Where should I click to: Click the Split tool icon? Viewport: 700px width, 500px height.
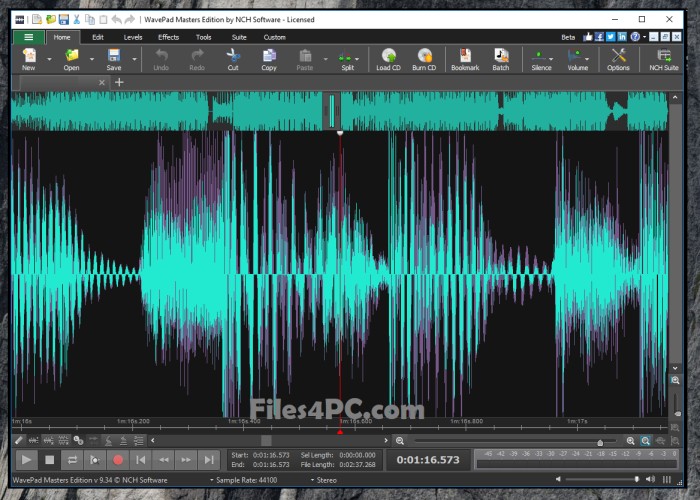[345, 57]
